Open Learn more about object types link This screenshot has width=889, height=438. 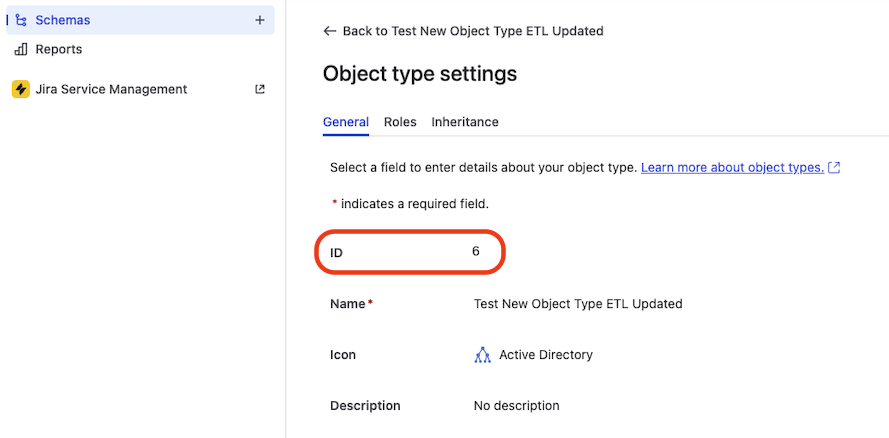tap(732, 168)
